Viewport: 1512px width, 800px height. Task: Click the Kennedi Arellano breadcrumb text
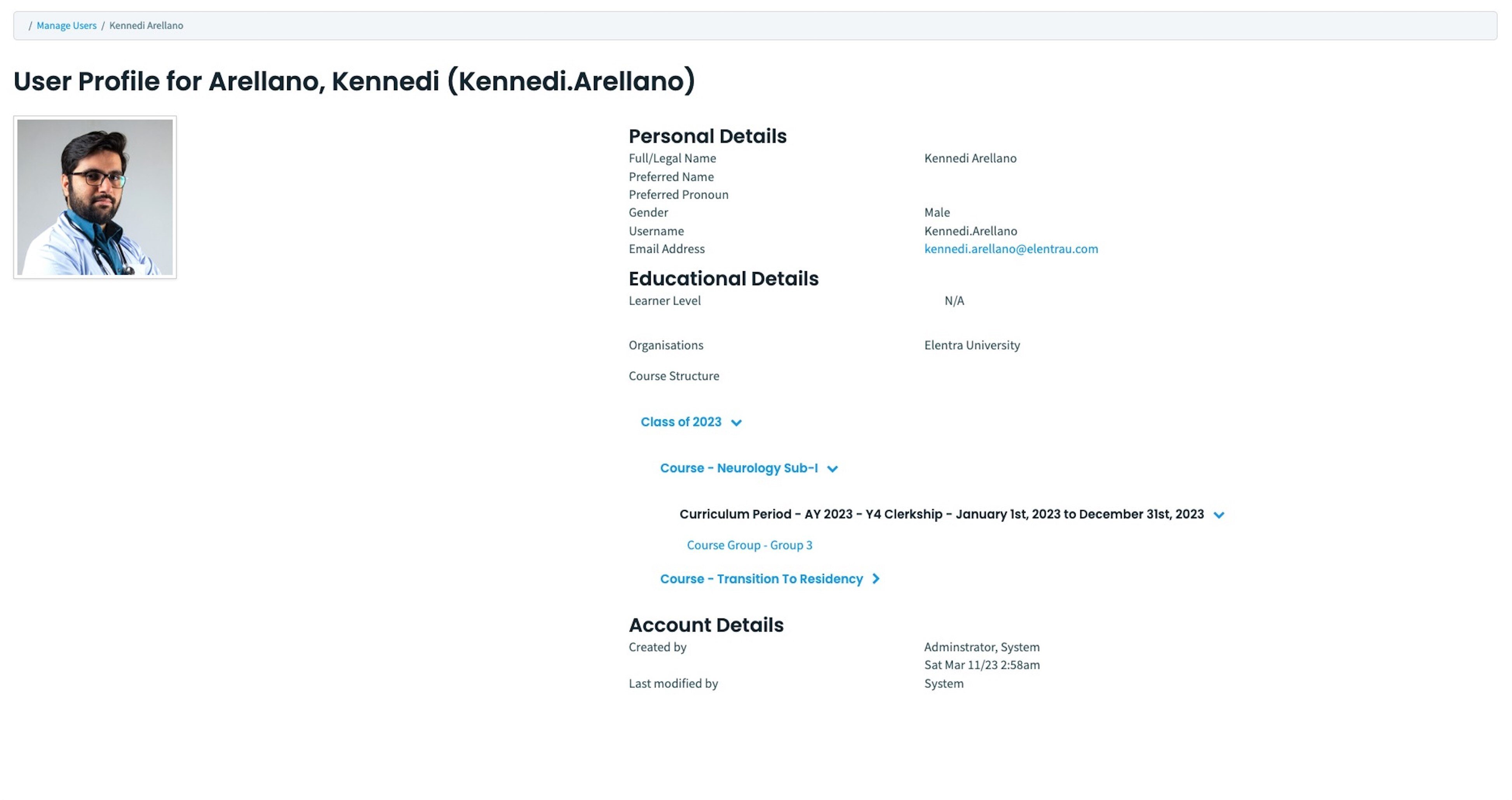click(x=146, y=25)
